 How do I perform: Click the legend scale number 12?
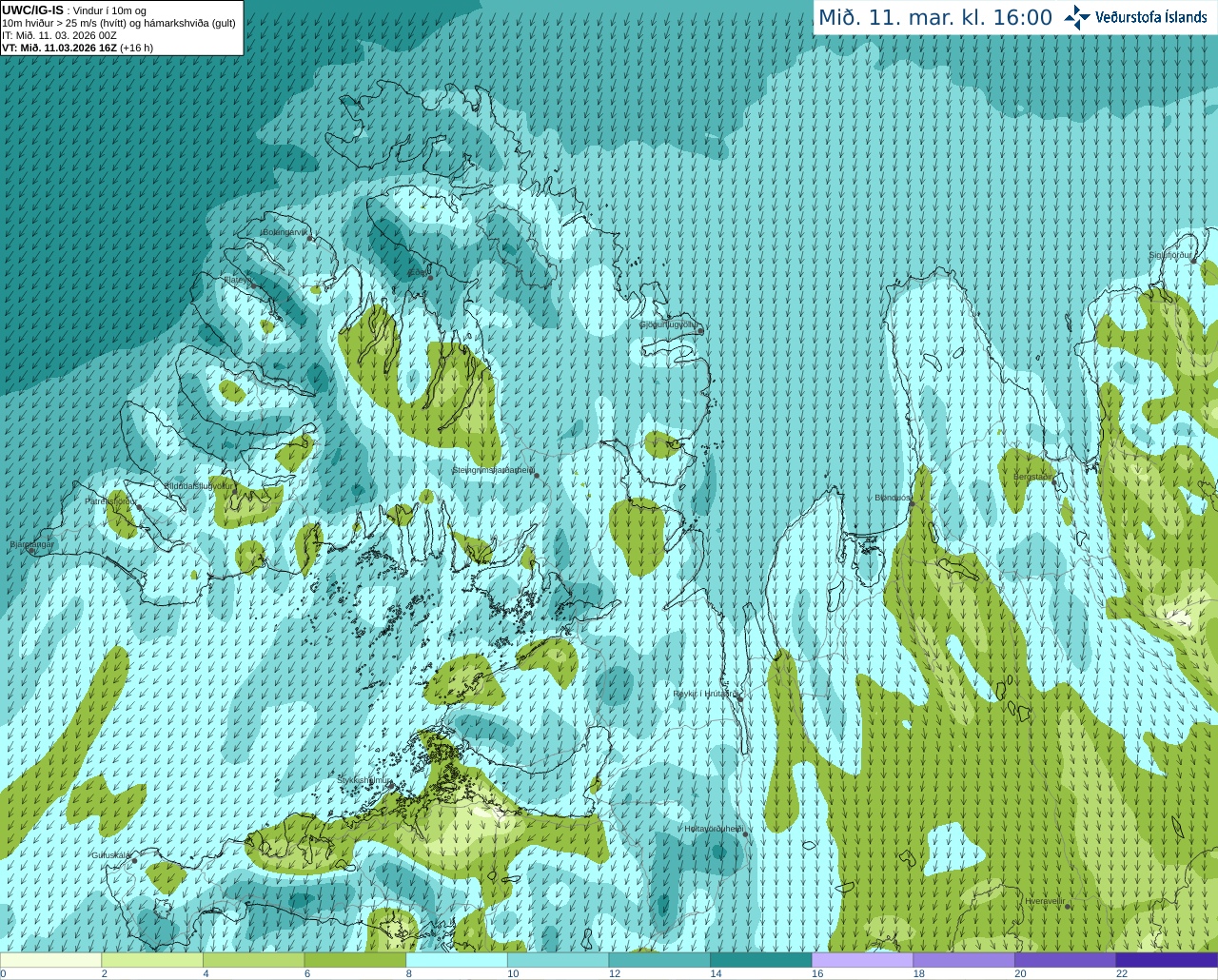tap(614, 973)
